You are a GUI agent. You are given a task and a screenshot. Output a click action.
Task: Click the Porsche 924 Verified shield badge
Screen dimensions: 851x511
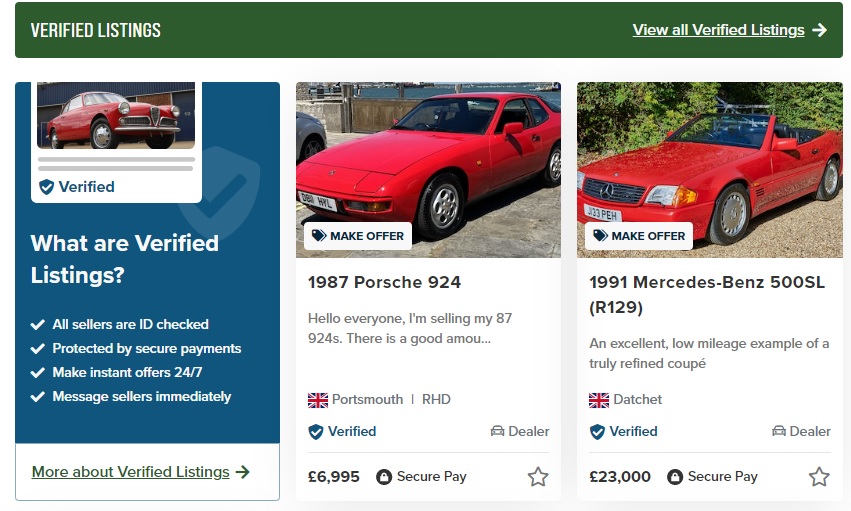pos(316,432)
